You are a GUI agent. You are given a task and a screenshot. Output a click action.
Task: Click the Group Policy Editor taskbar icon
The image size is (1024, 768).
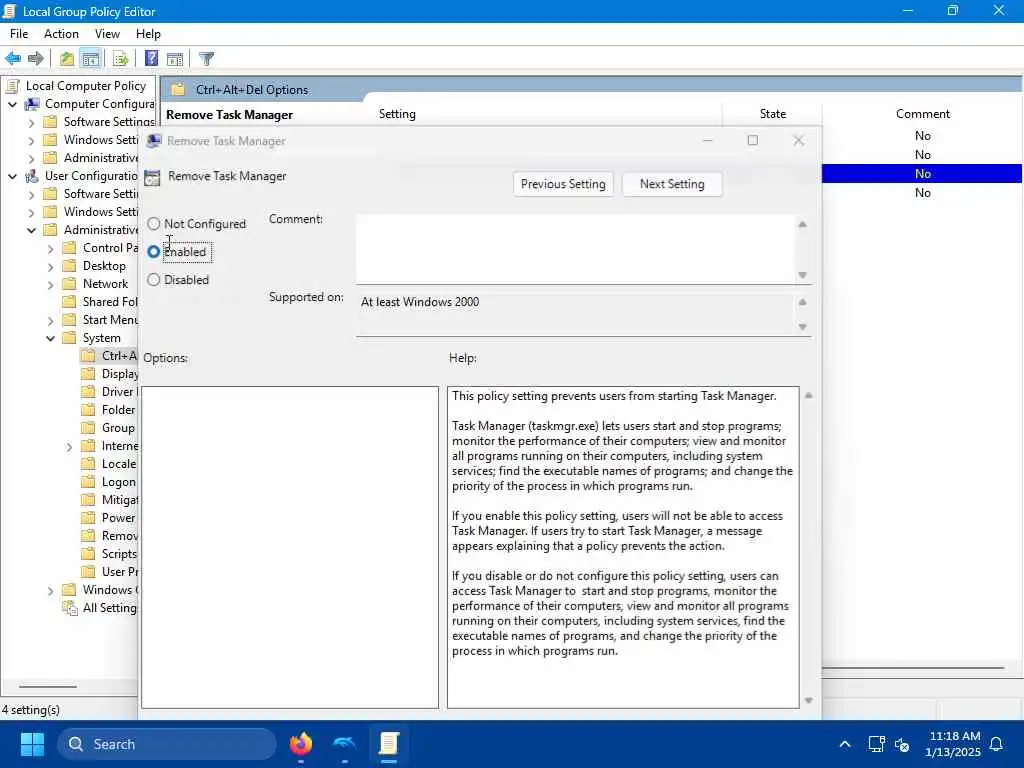point(389,744)
